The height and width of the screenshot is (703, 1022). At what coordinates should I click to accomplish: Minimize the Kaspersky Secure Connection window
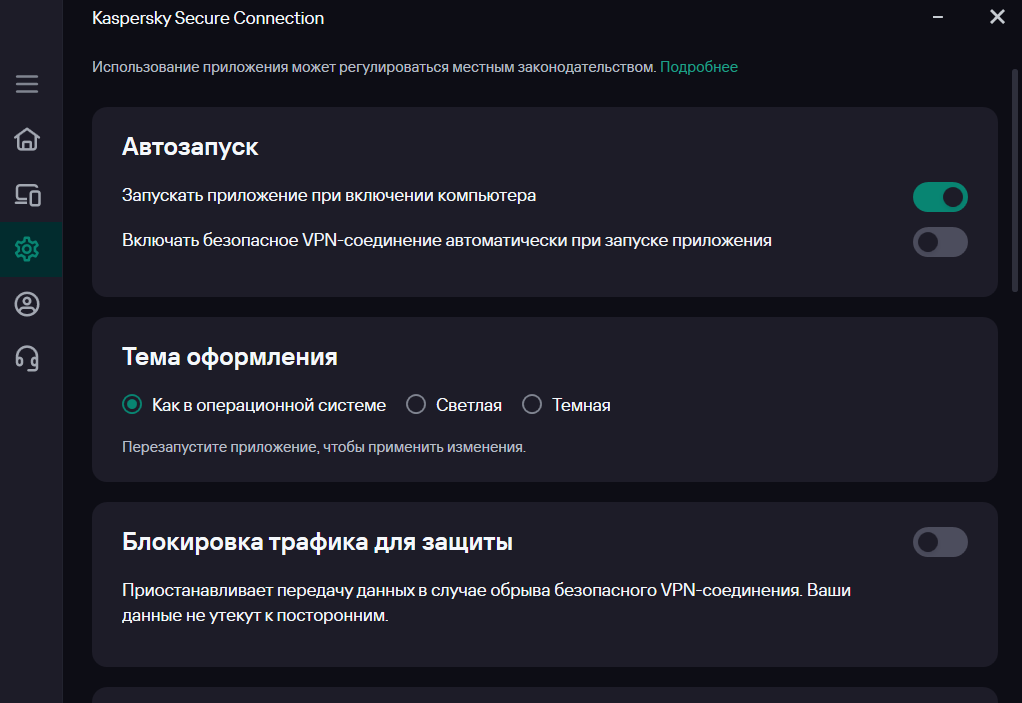(x=938, y=17)
